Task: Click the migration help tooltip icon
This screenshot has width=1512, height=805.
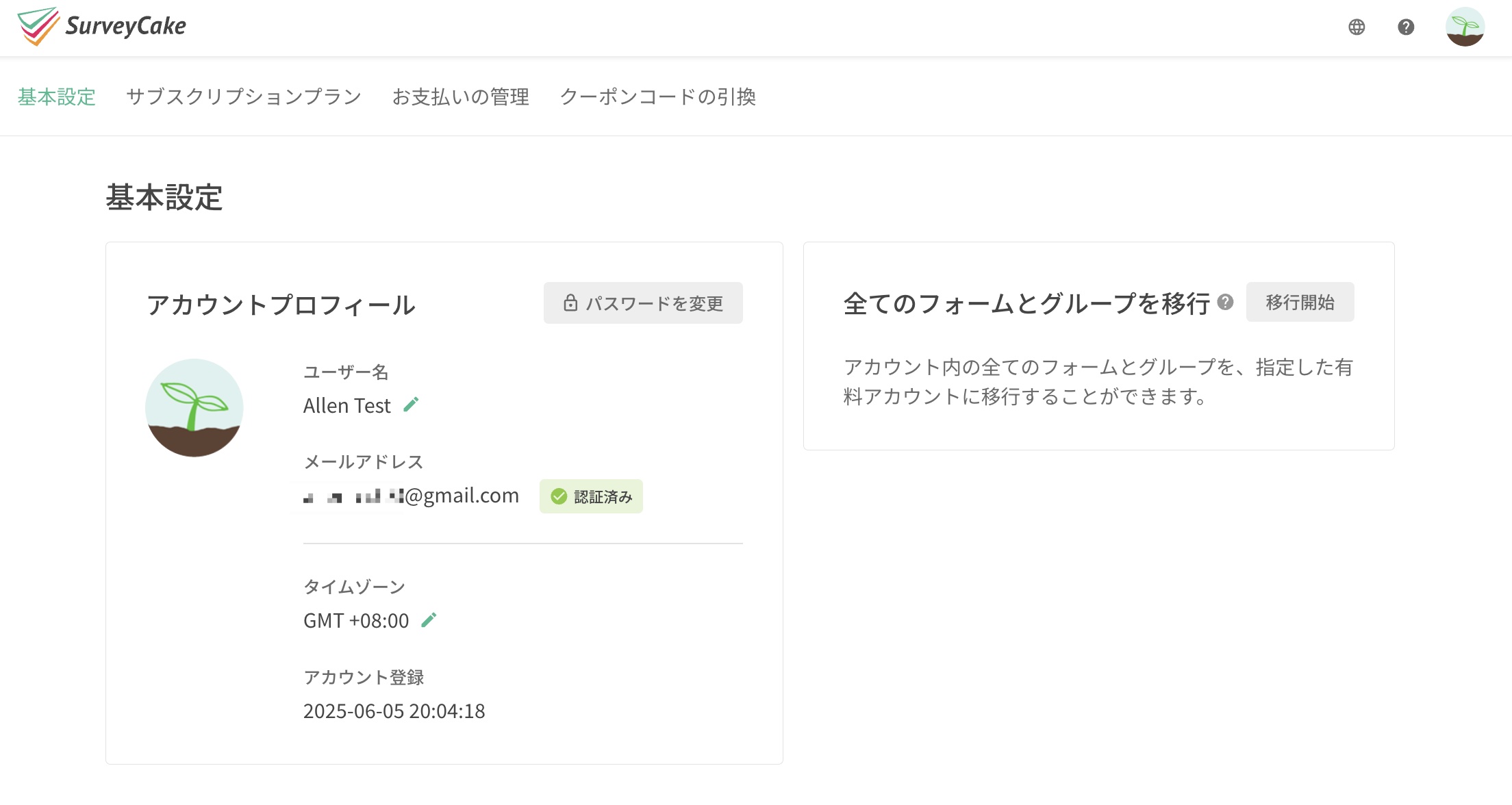Action: tap(1226, 302)
